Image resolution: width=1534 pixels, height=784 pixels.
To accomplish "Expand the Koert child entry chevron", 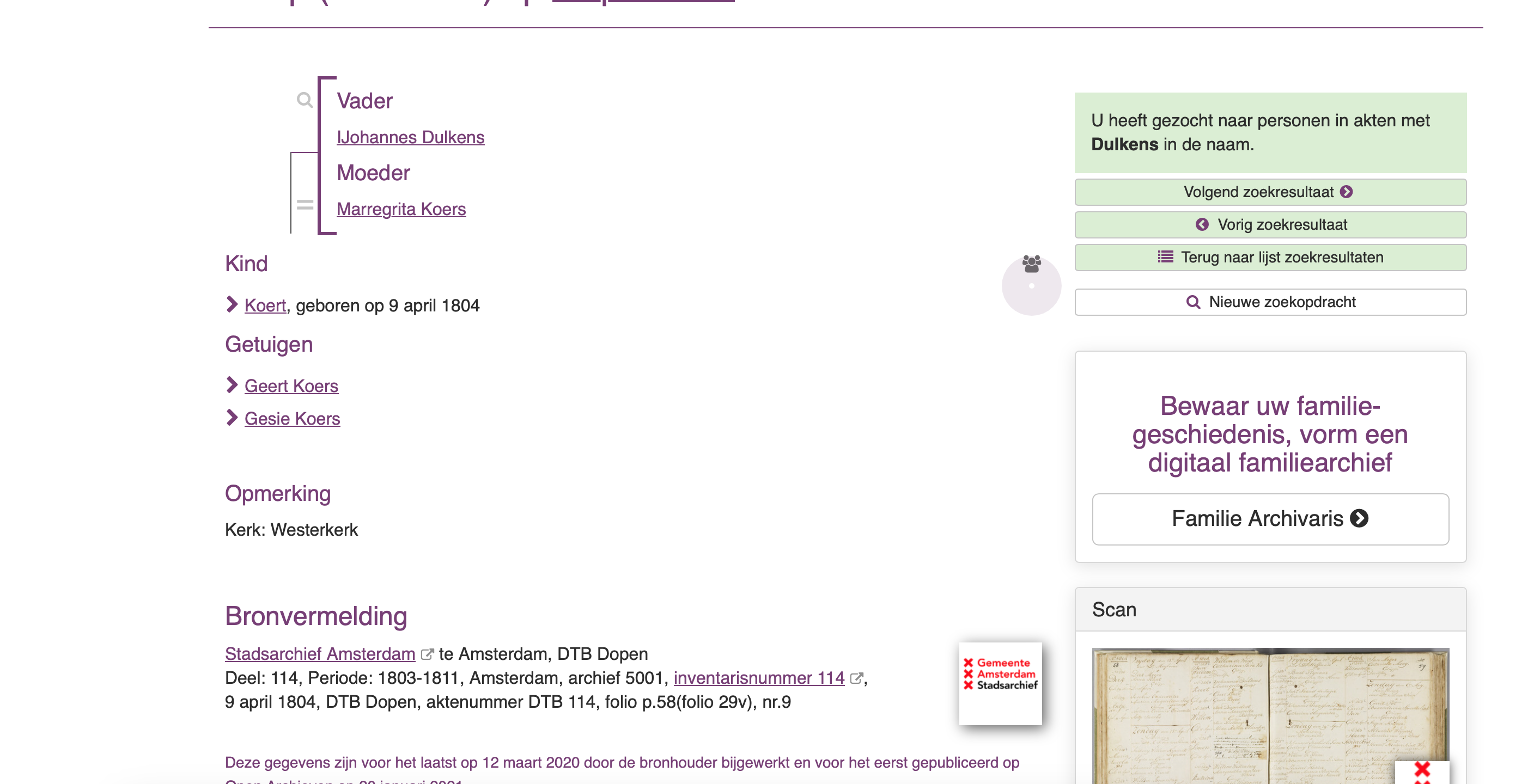I will click(x=232, y=304).
